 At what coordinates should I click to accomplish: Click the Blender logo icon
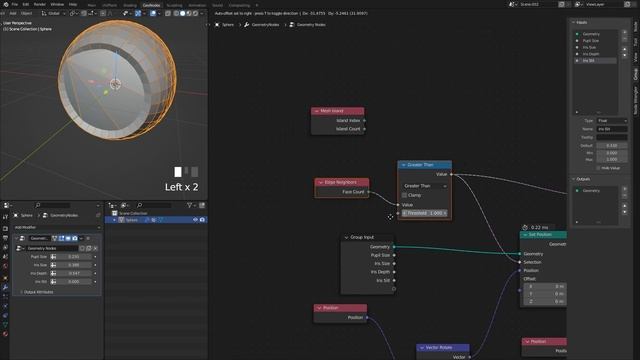pos(6,4)
